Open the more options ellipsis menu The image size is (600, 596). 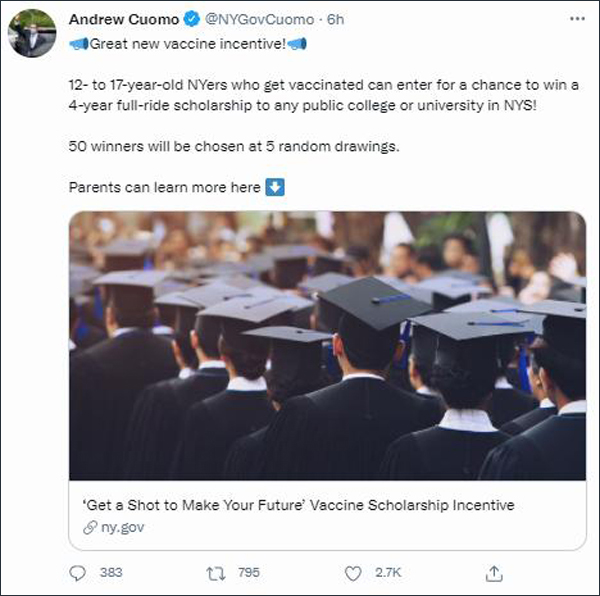point(574,19)
